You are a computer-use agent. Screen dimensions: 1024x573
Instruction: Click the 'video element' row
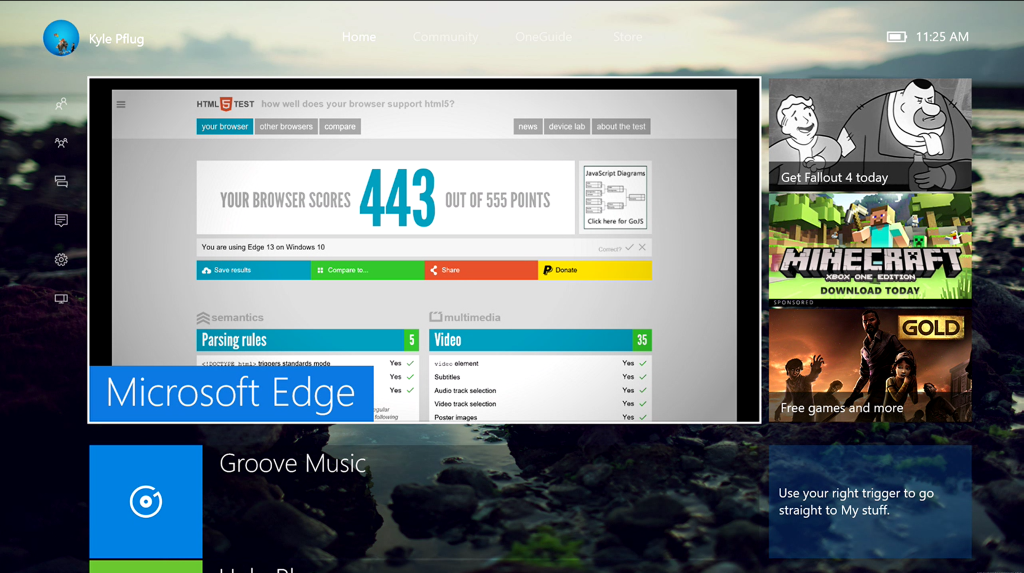click(x=540, y=363)
